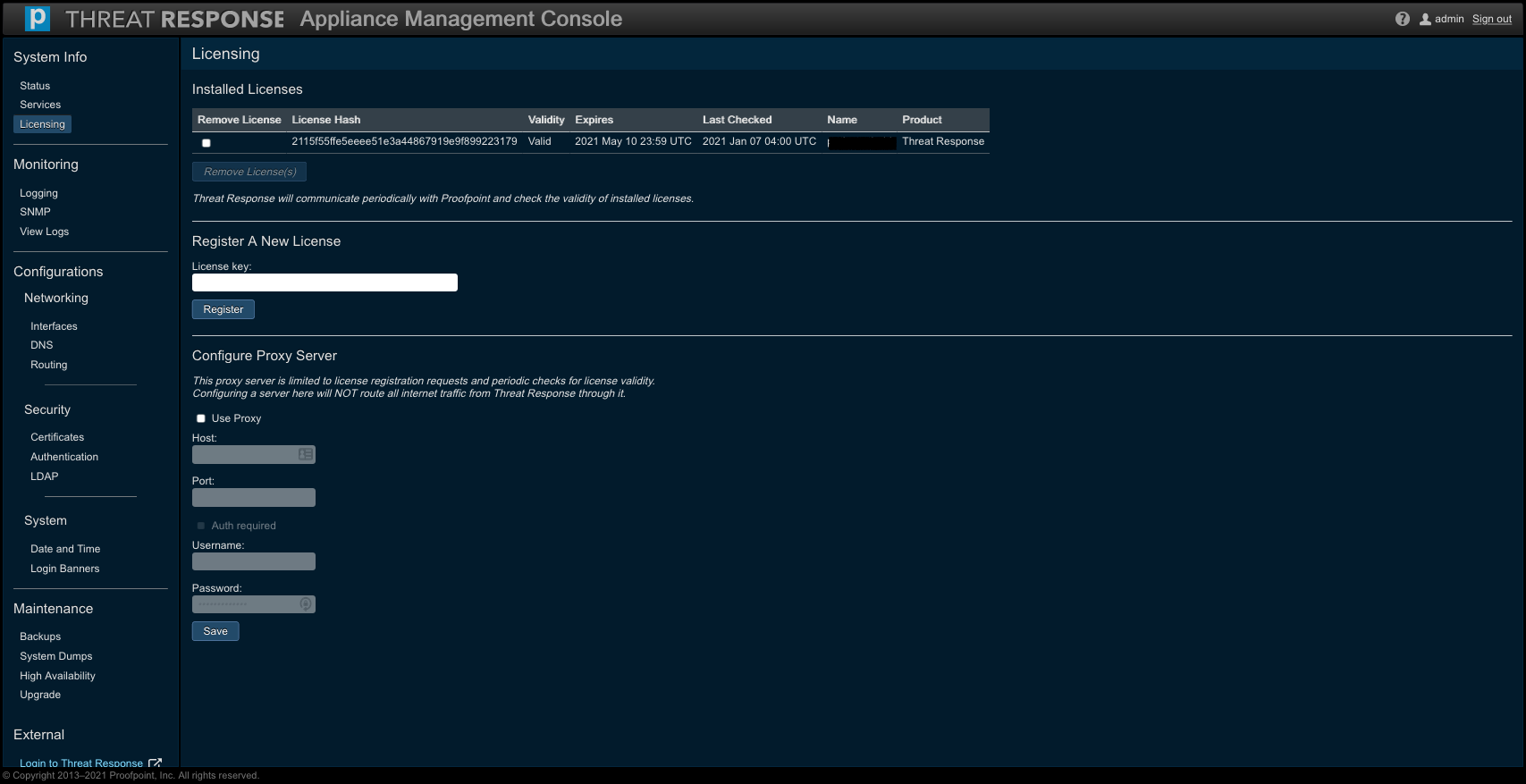Click the external link icon beside Login to Threat Response
Viewport: 1526px width, 784px height.
pos(155,763)
